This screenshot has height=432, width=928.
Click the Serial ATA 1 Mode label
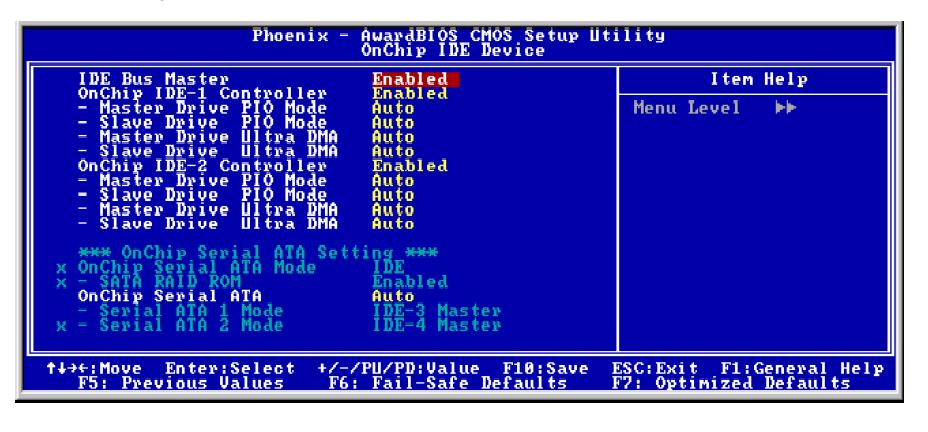181,311
